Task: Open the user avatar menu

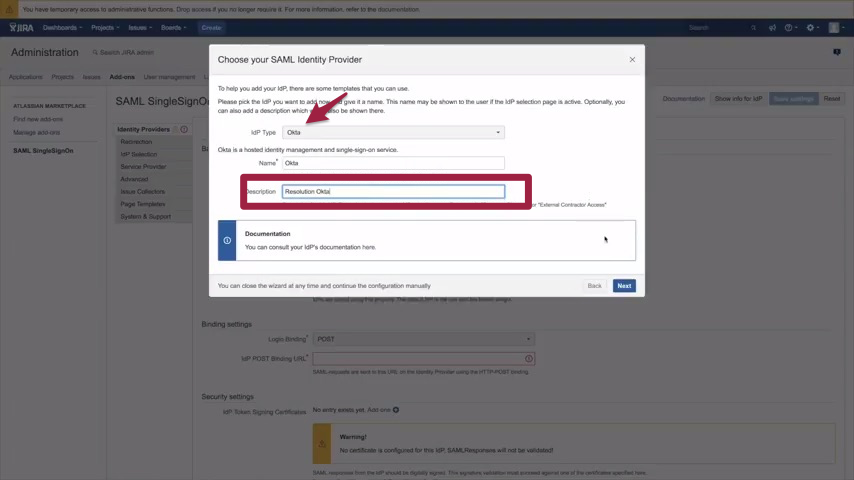Action: 837,28
